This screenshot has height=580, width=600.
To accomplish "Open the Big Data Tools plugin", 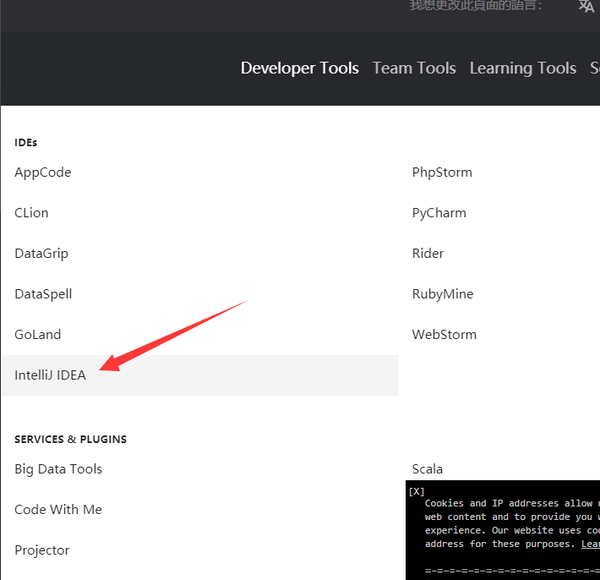I will (x=58, y=469).
